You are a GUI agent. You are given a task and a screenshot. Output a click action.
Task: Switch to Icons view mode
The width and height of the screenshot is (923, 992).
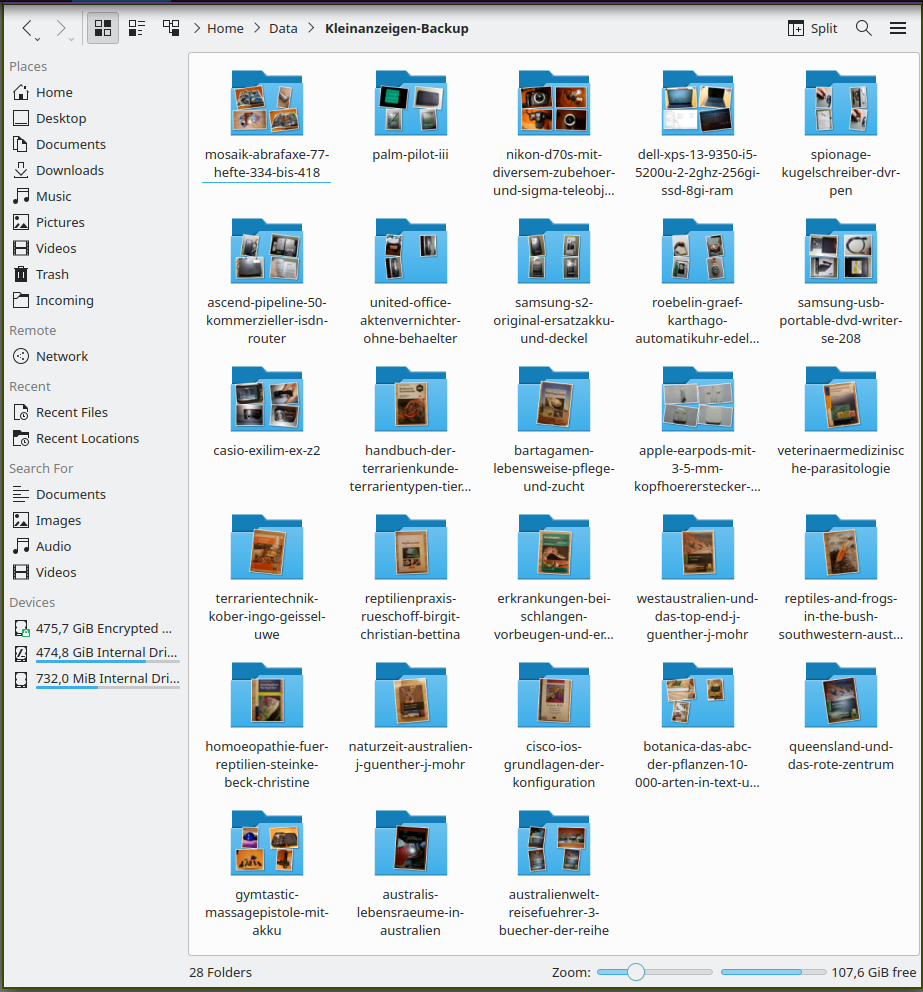(x=102, y=28)
